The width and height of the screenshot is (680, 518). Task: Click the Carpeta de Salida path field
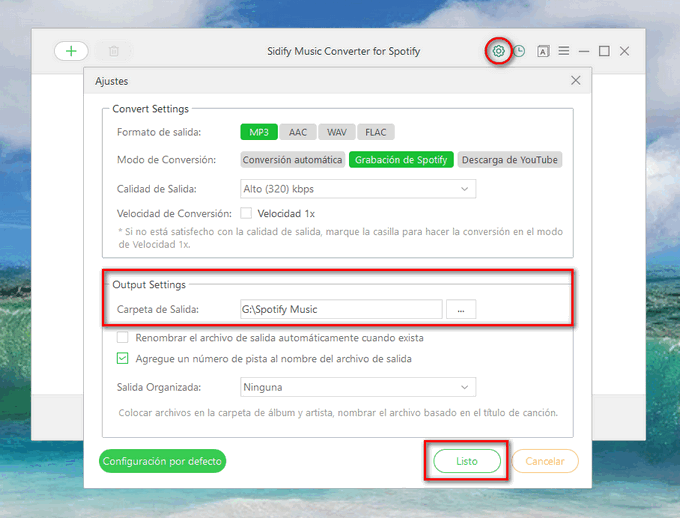341,309
